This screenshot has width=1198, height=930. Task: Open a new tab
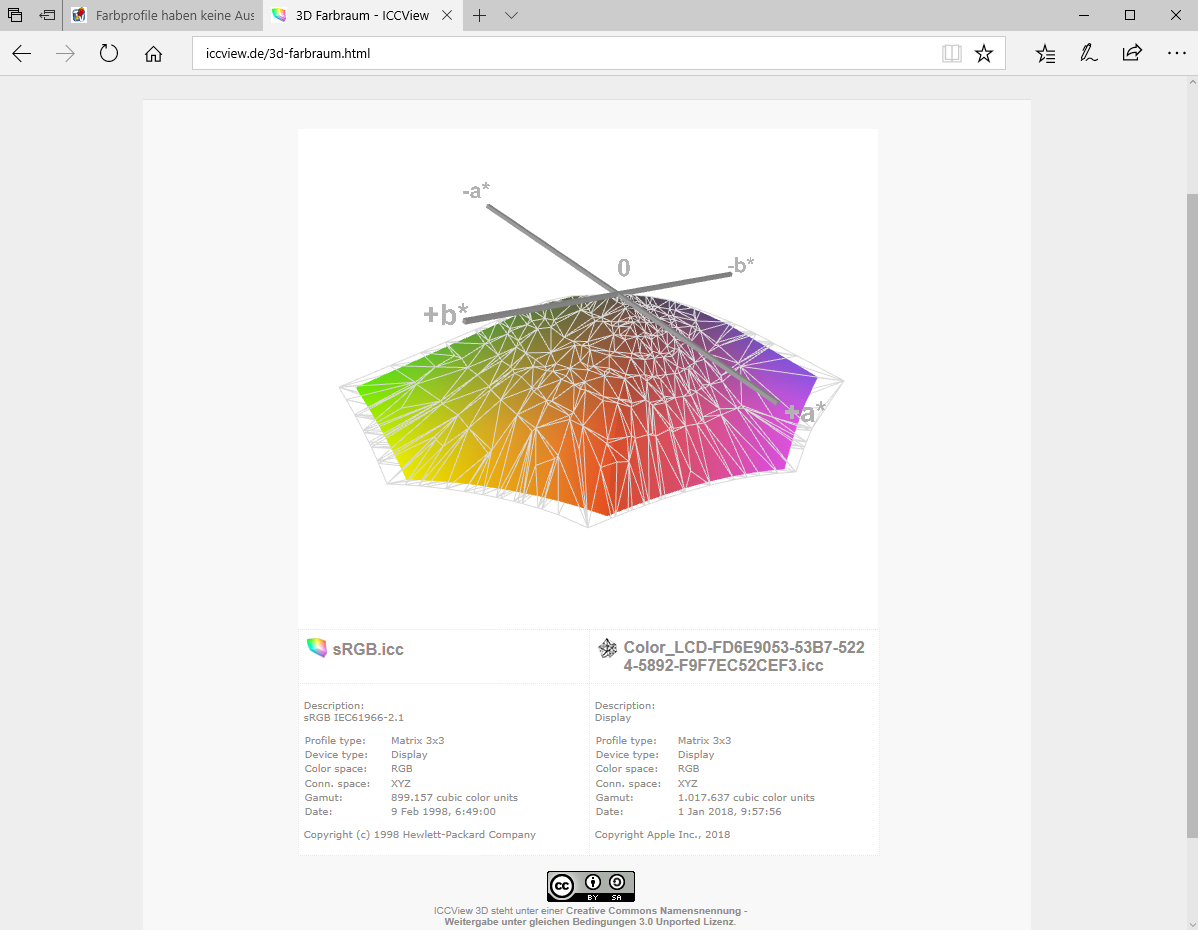click(480, 15)
